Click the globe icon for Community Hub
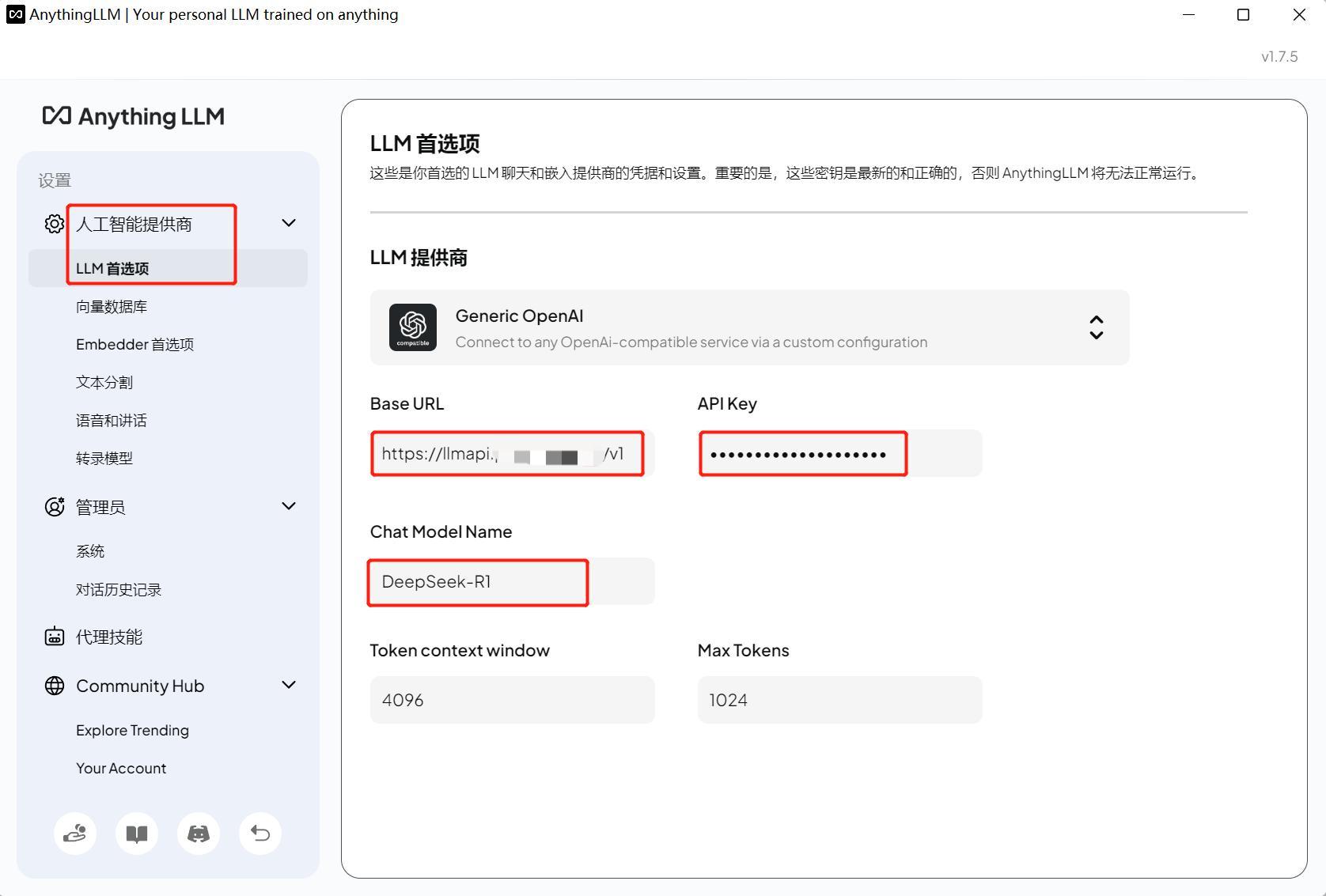Viewport: 1326px width, 896px height. point(54,686)
